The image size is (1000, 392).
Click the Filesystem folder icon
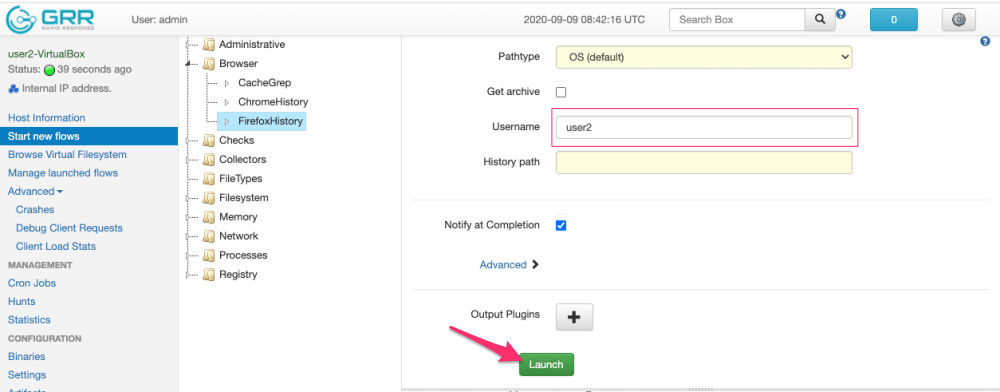(209, 198)
